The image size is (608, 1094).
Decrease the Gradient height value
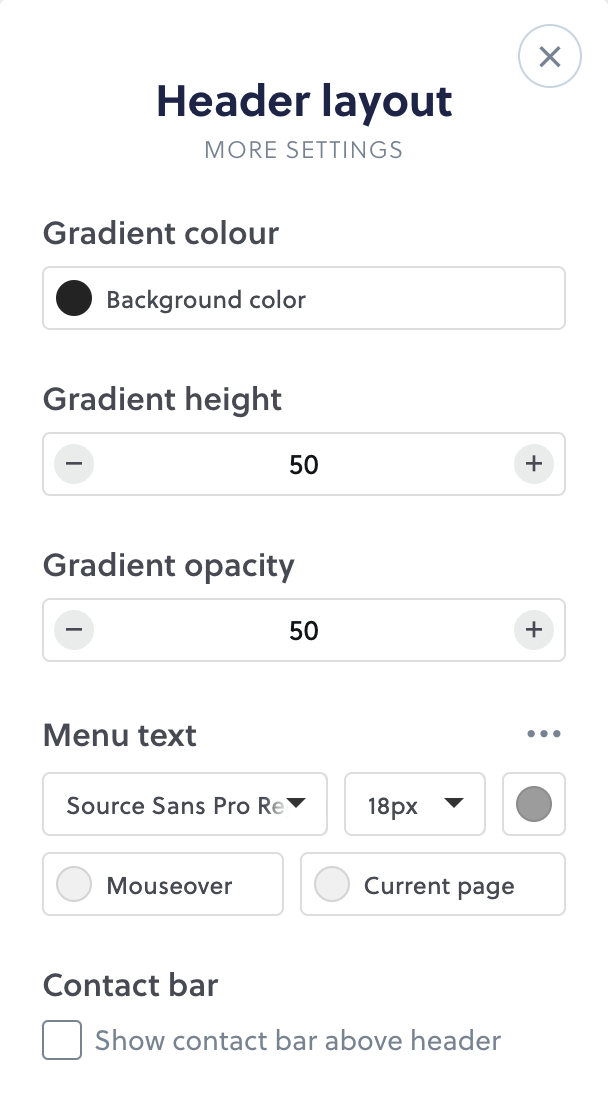(73, 463)
